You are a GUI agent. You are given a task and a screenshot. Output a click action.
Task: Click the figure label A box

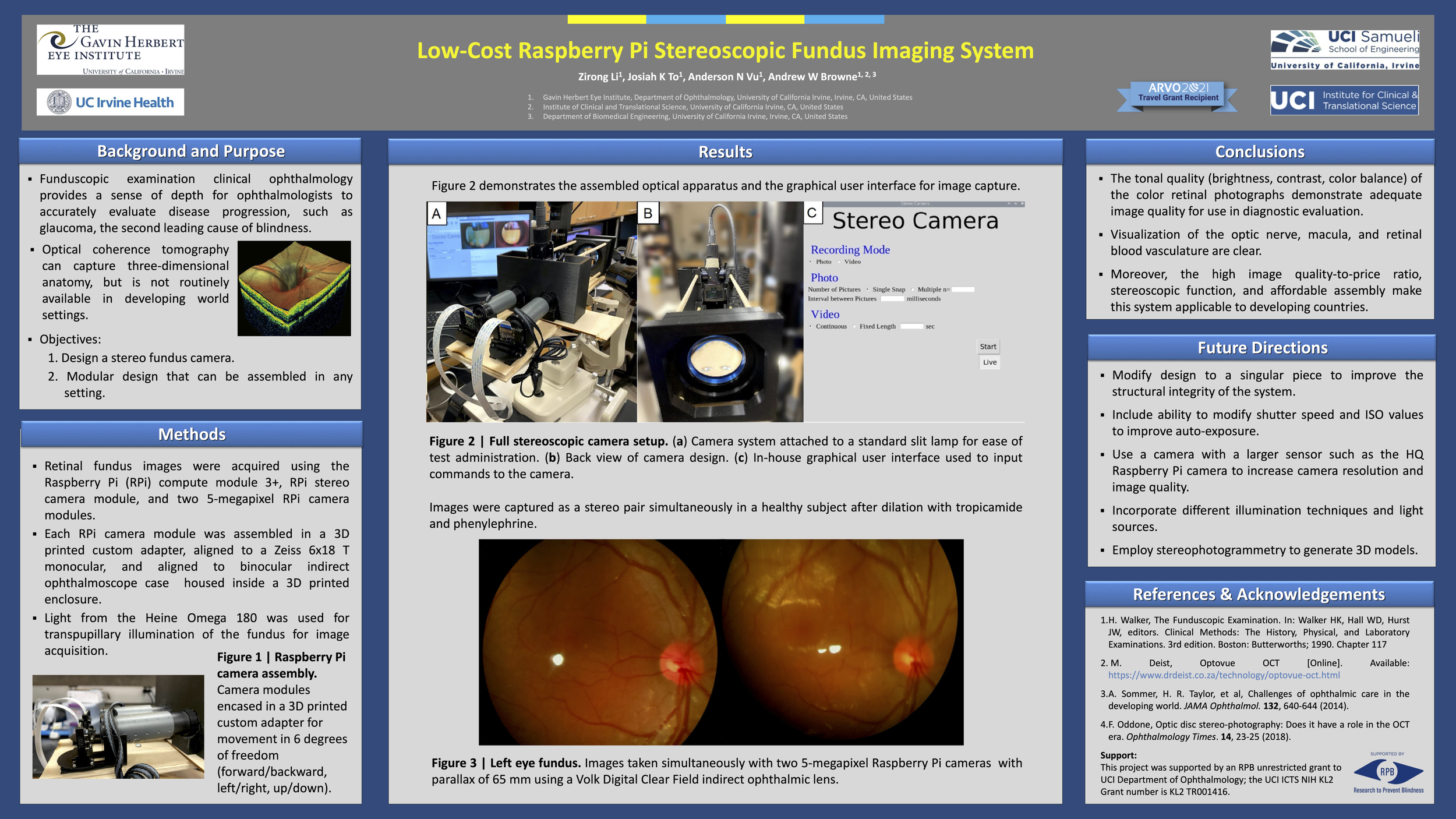pyautogui.click(x=436, y=214)
